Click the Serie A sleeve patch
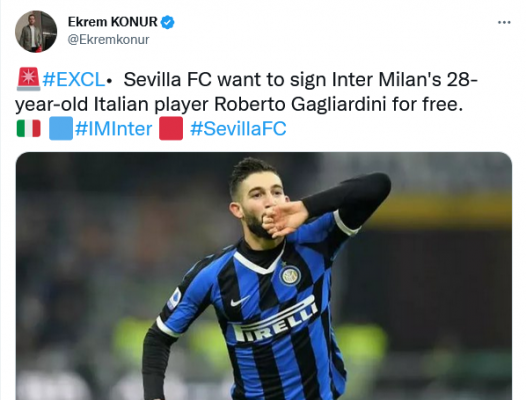 pos(174,299)
